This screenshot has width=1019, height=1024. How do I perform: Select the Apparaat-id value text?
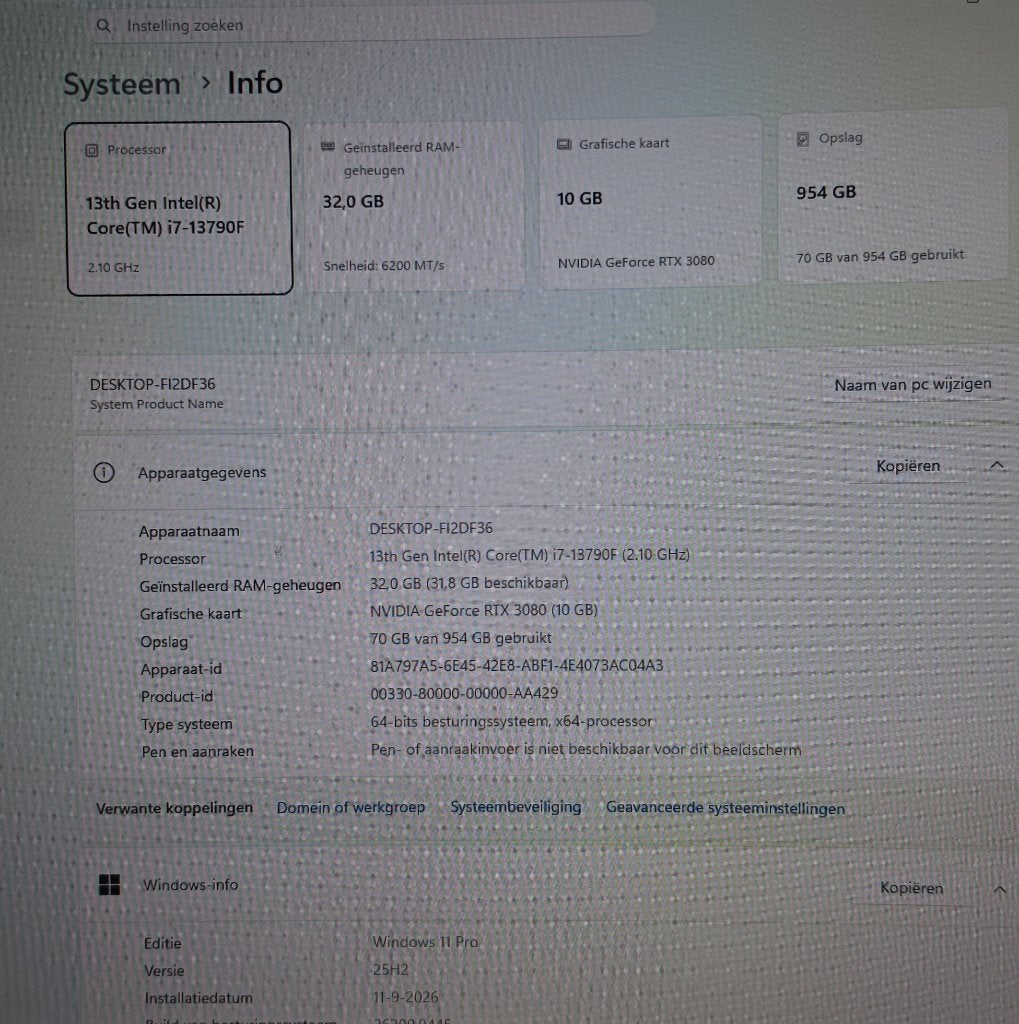(517, 665)
